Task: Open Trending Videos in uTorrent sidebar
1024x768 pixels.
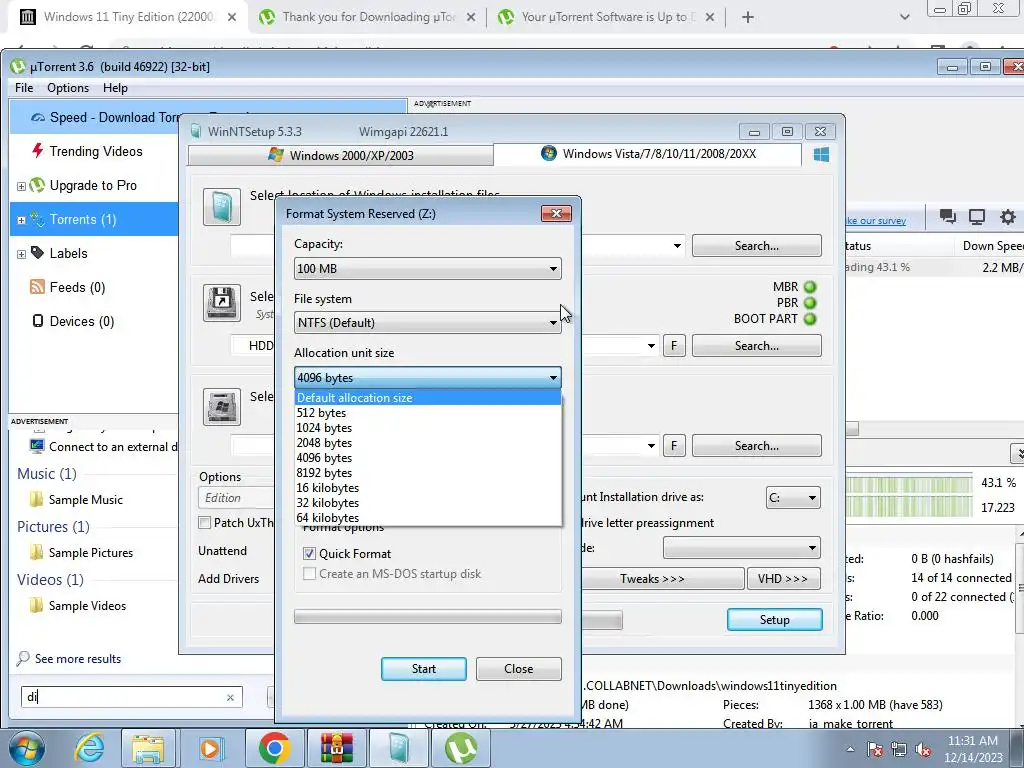Action: (94, 151)
